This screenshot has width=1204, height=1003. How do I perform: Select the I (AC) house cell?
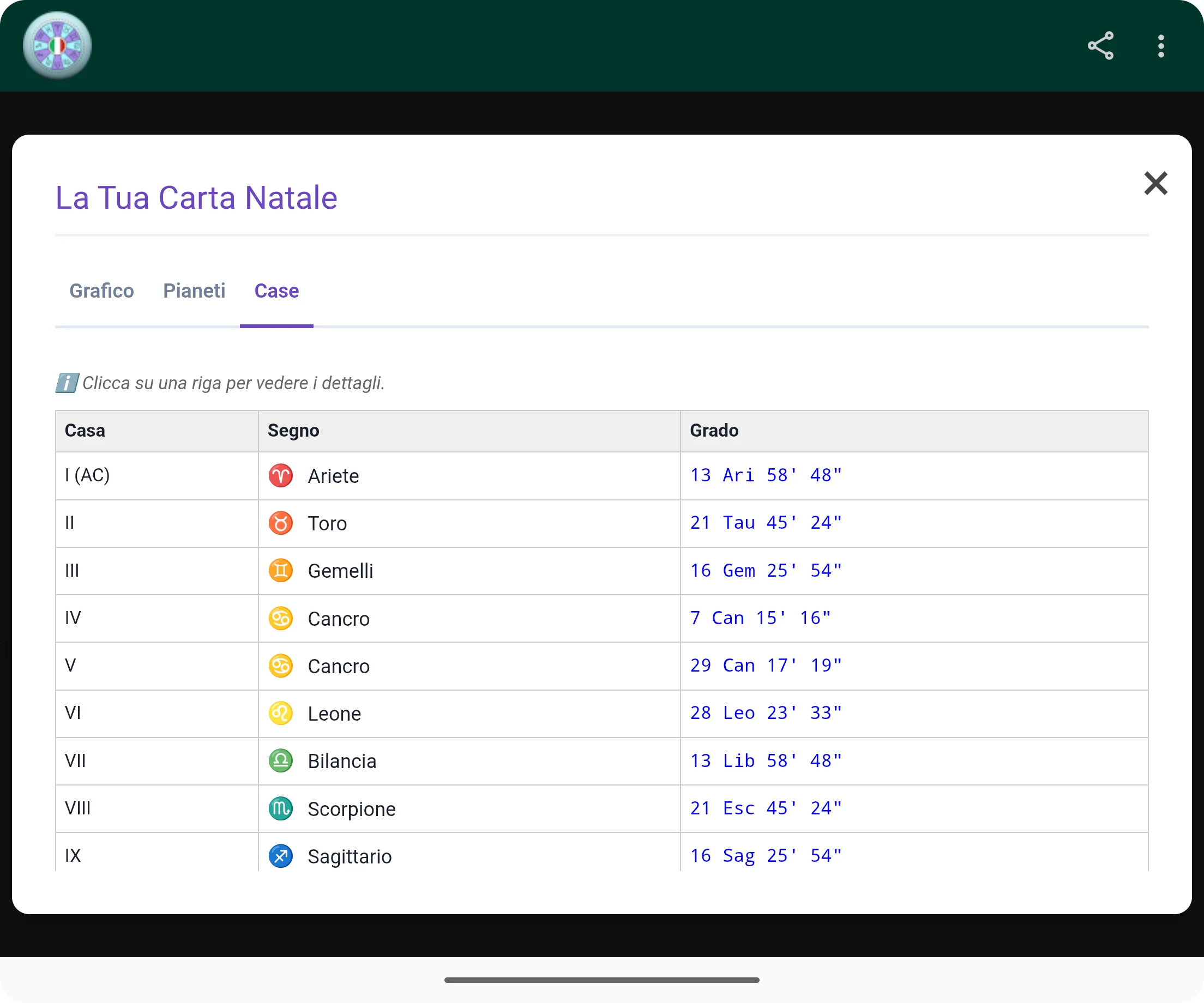coord(157,476)
